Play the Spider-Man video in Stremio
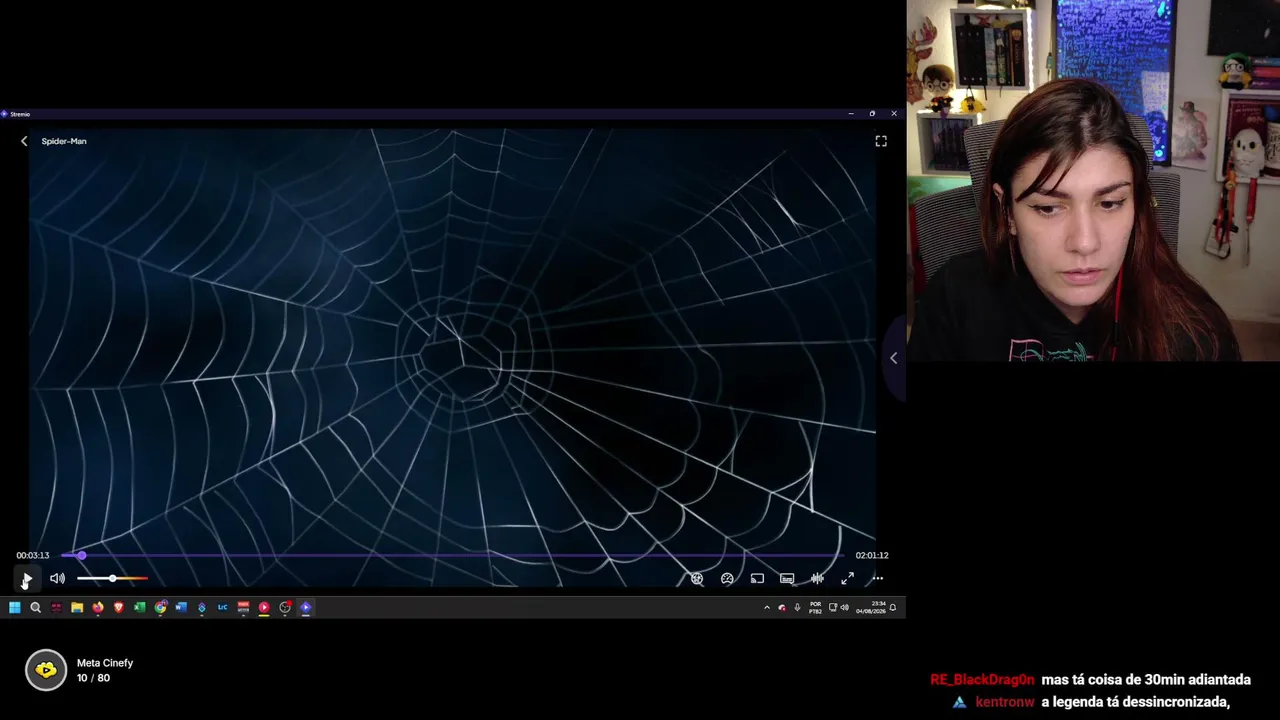Screen dimensions: 1280x720 [x=27, y=578]
